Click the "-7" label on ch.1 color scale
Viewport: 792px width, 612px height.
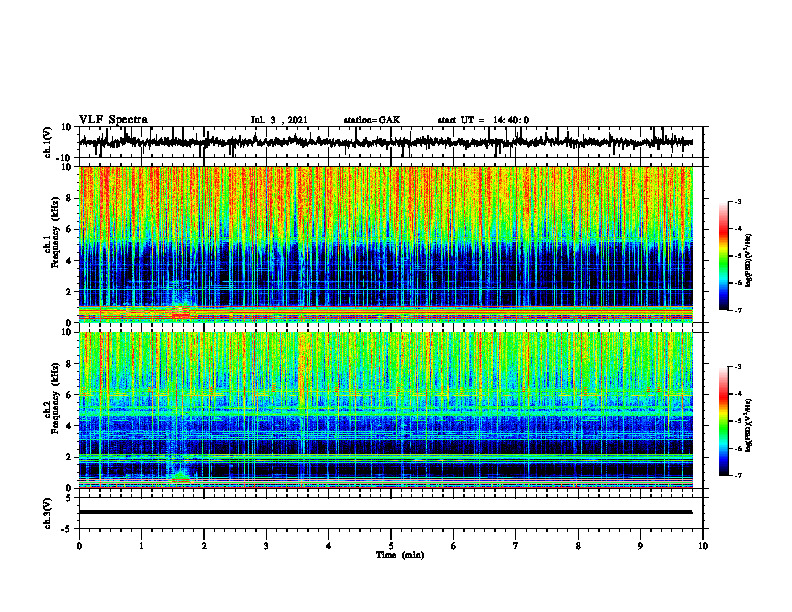point(737,310)
